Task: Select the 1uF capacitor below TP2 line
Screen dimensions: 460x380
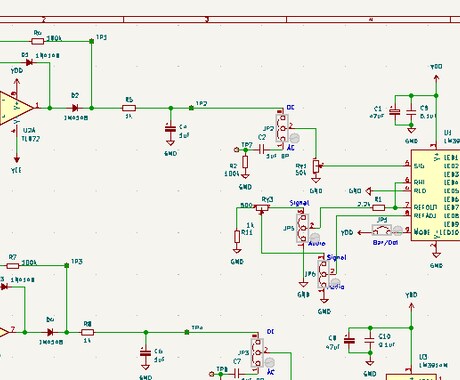Action: click(170, 128)
